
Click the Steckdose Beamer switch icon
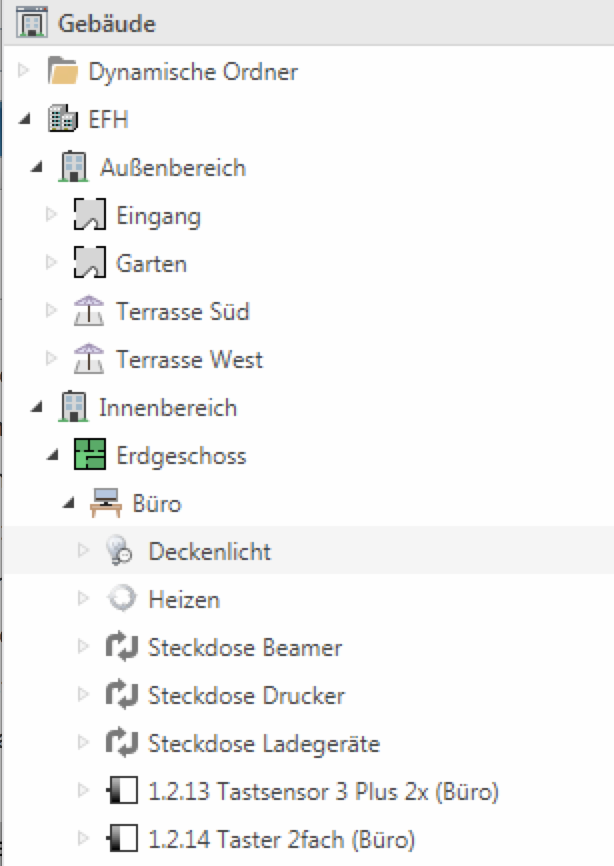pos(120,648)
